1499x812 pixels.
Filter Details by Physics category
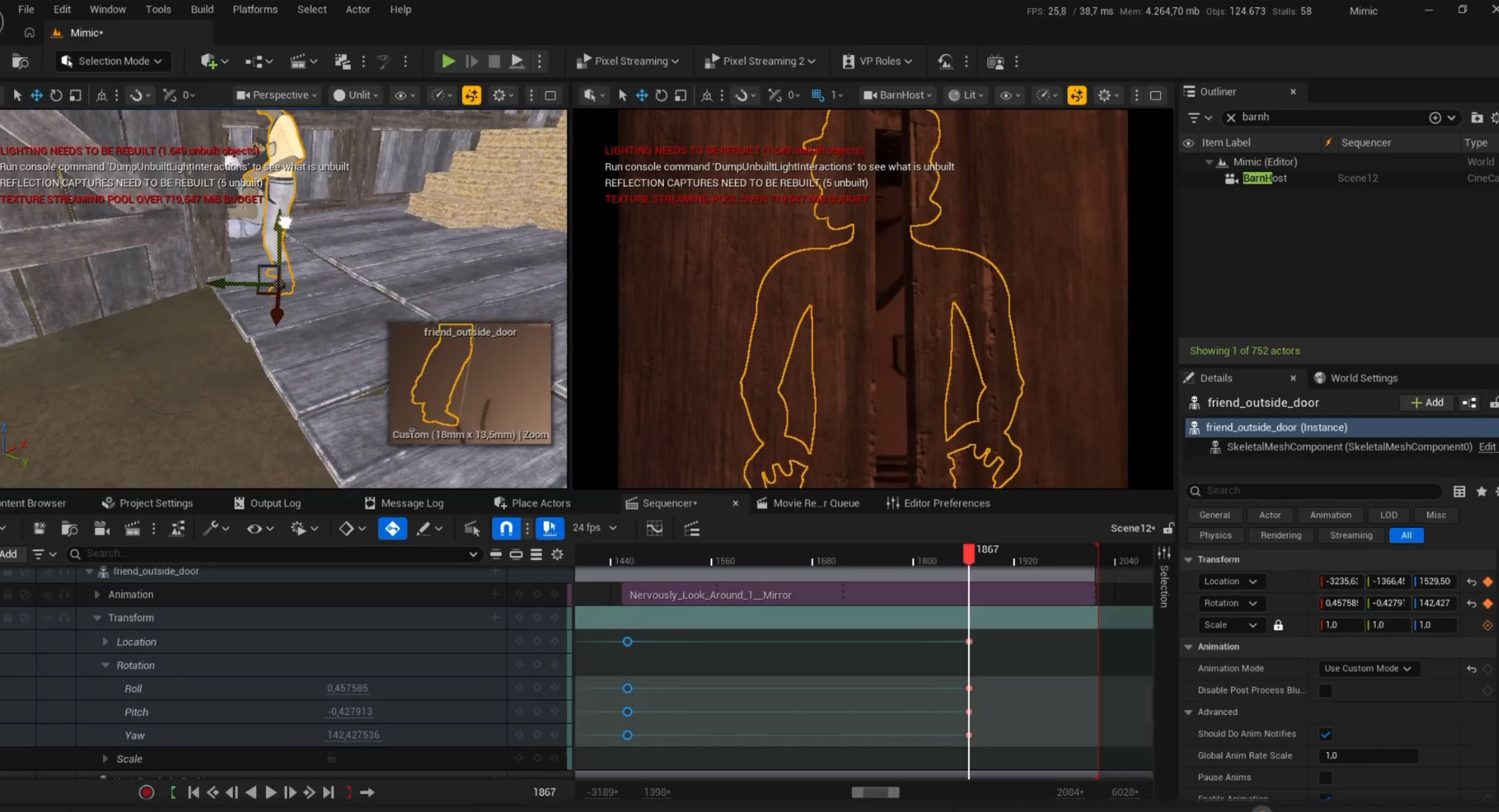(1215, 535)
